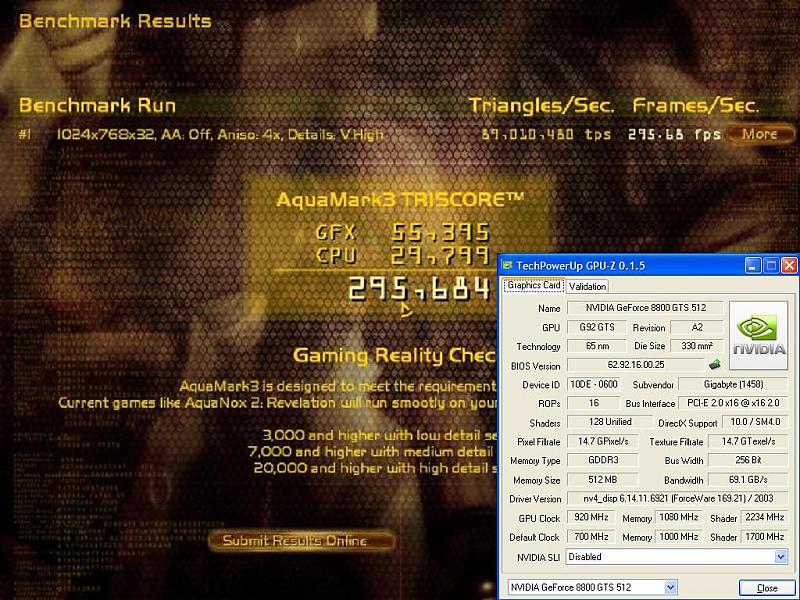Switch to the Graphics Card tab

(x=534, y=285)
